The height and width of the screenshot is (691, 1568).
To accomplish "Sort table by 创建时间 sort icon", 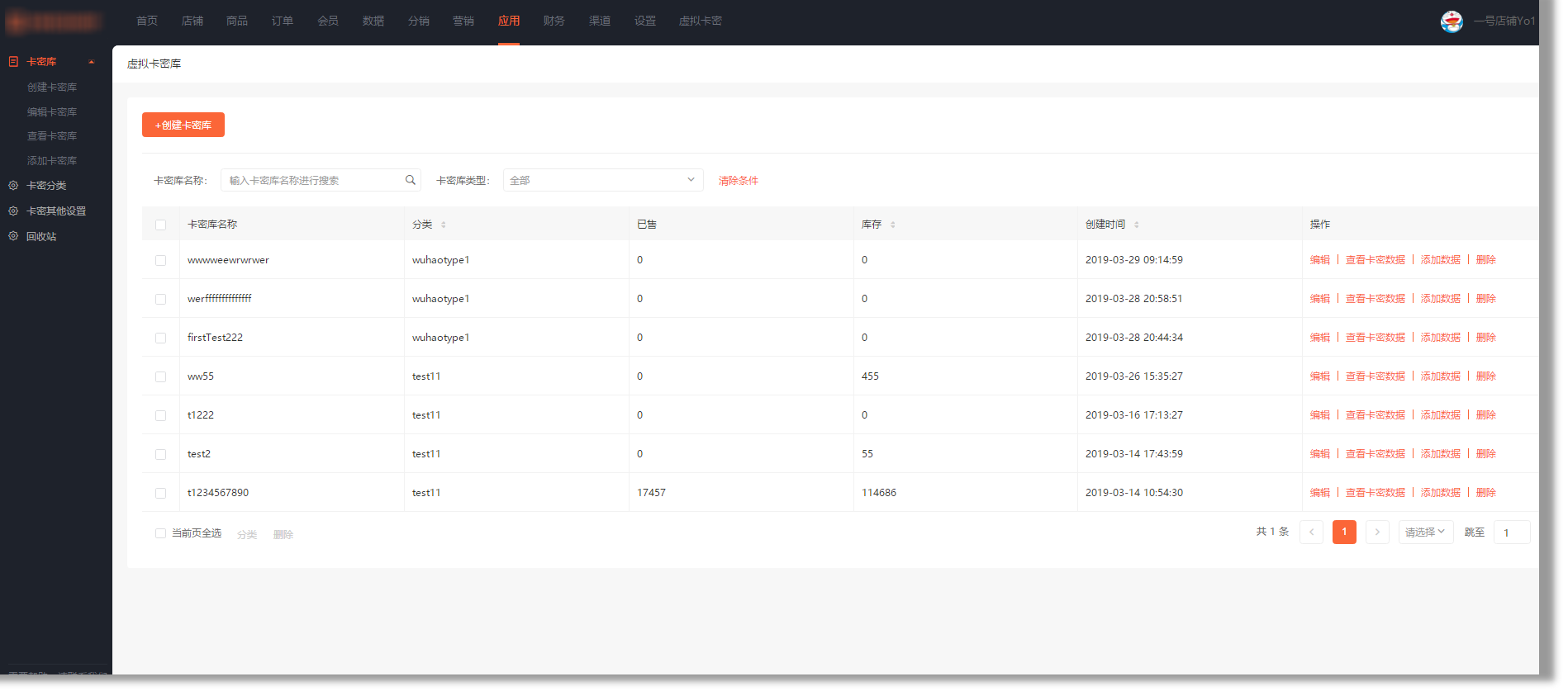I will (1136, 225).
